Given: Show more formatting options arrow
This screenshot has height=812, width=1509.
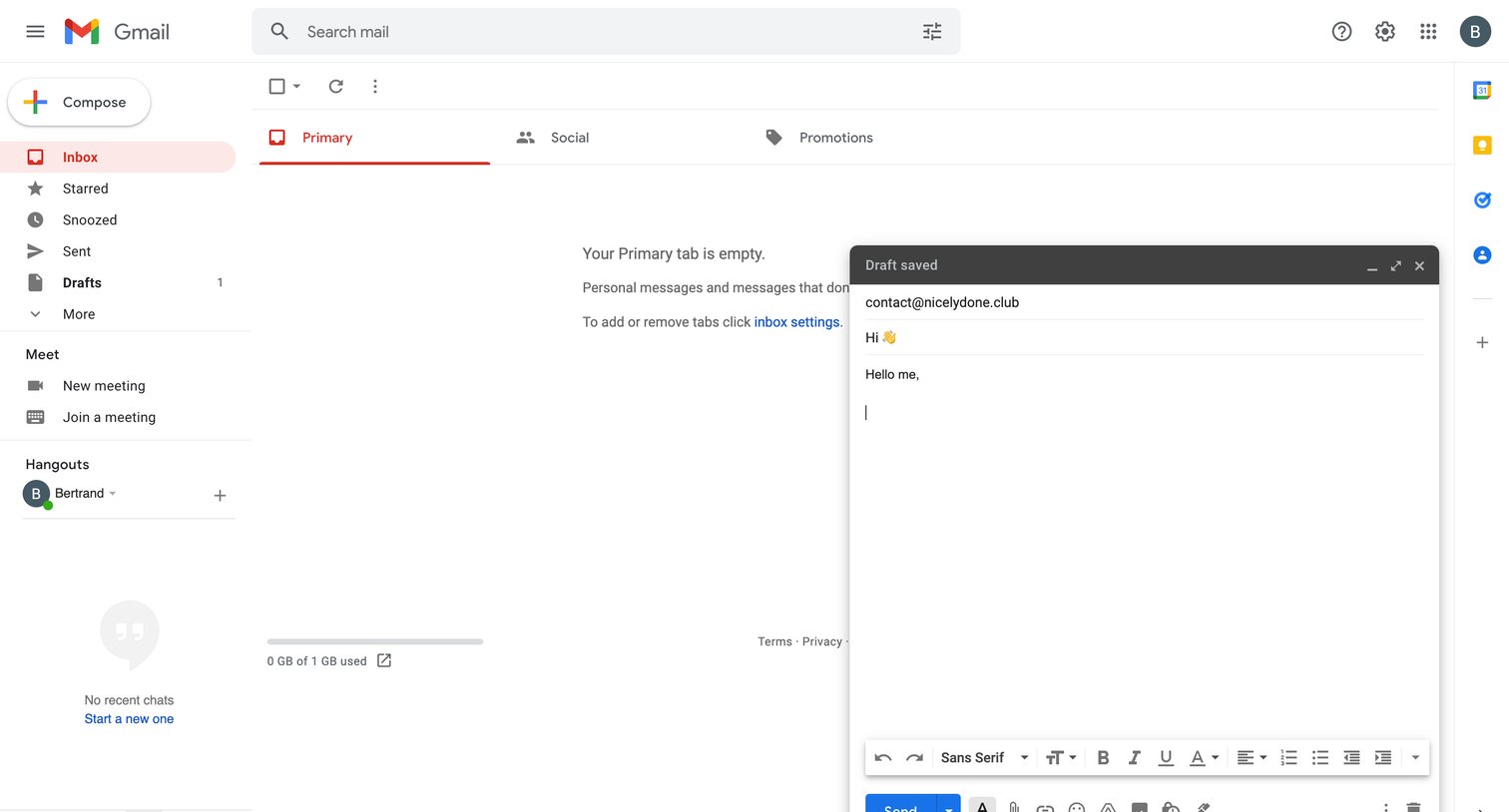Looking at the screenshot, I should click(1415, 758).
